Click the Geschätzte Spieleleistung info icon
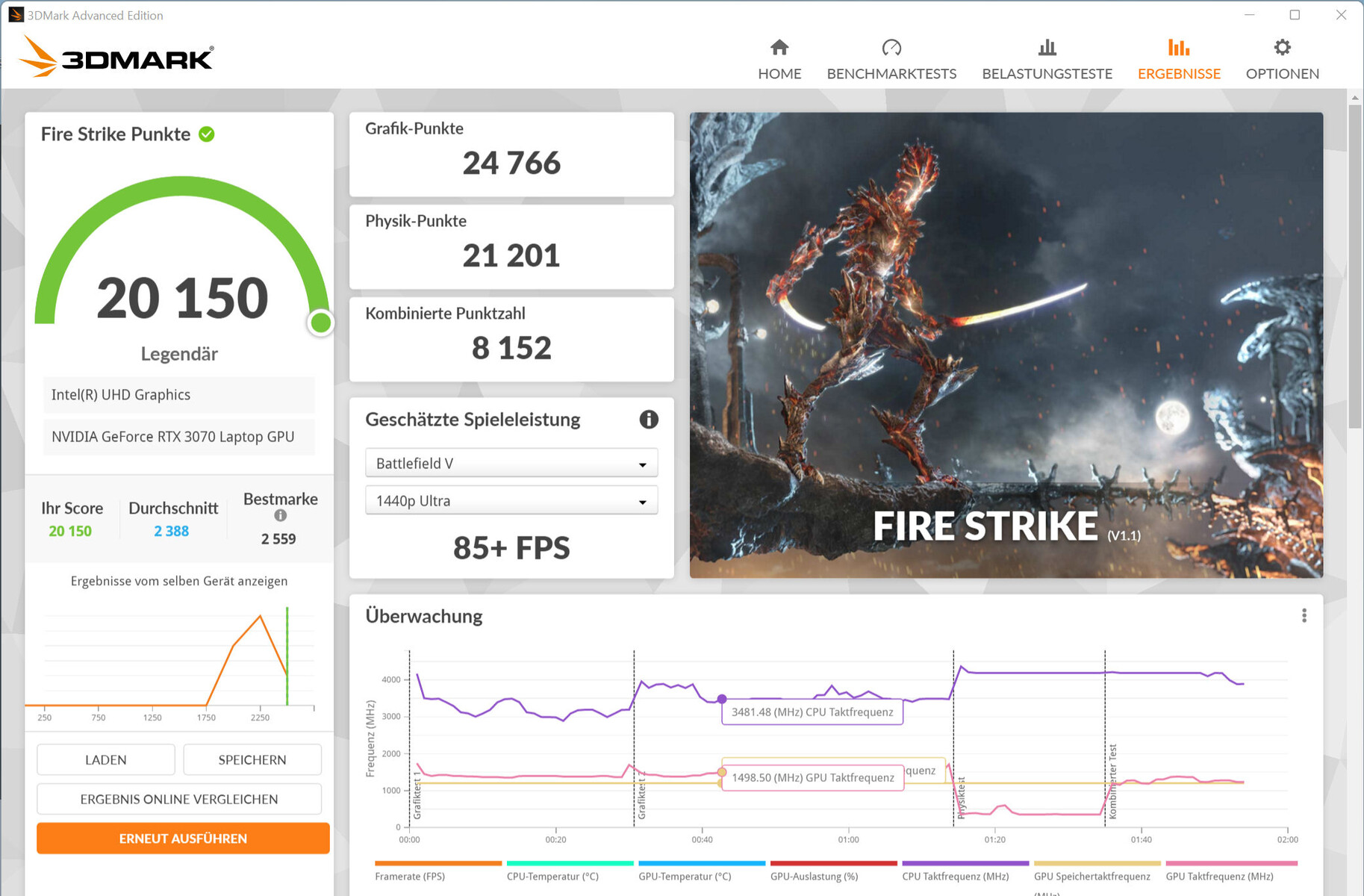The height and width of the screenshot is (896, 1364). pyautogui.click(x=649, y=420)
